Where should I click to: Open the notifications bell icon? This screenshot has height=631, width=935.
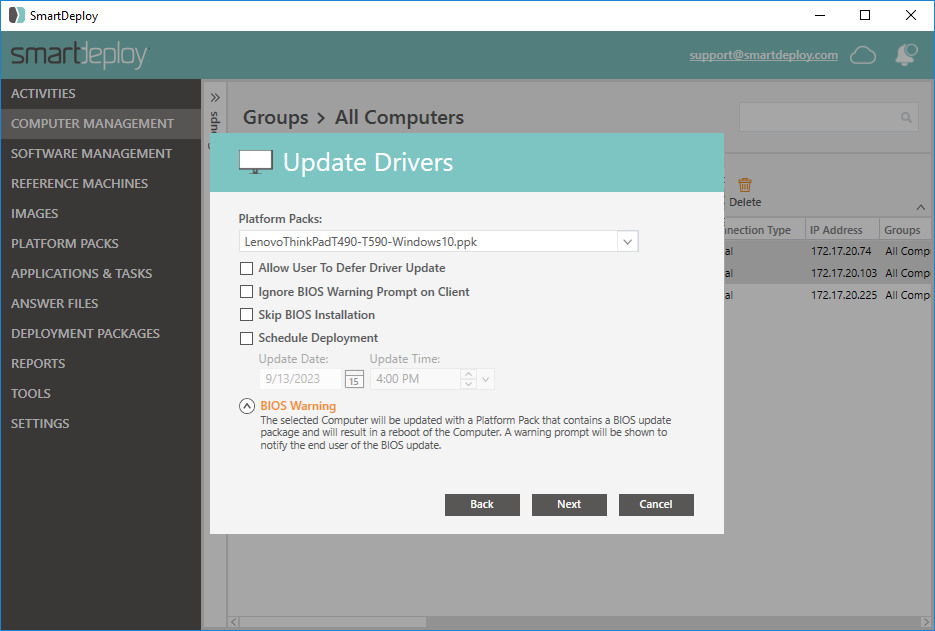point(906,55)
